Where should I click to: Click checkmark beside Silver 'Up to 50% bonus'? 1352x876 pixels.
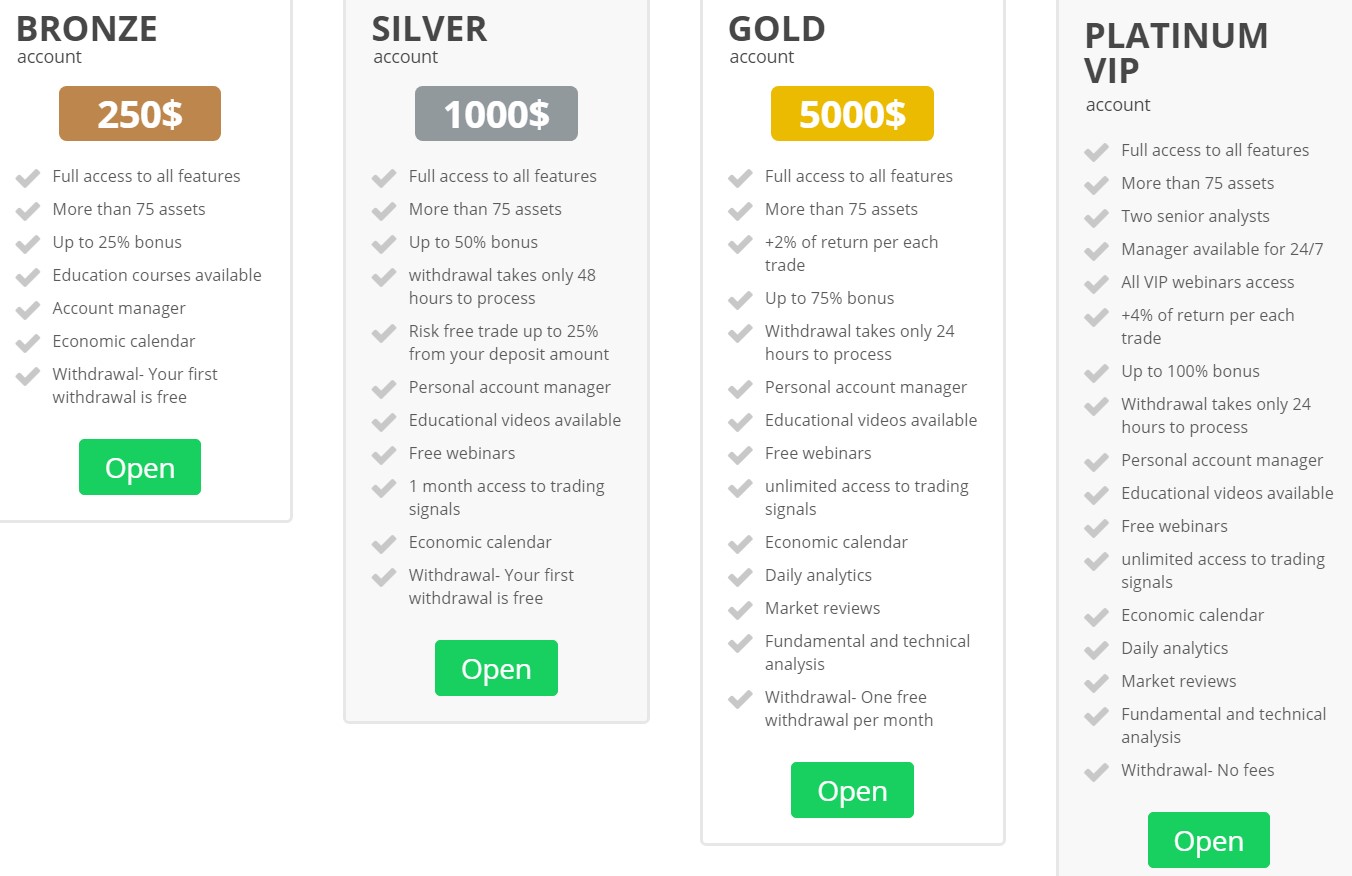(x=384, y=244)
